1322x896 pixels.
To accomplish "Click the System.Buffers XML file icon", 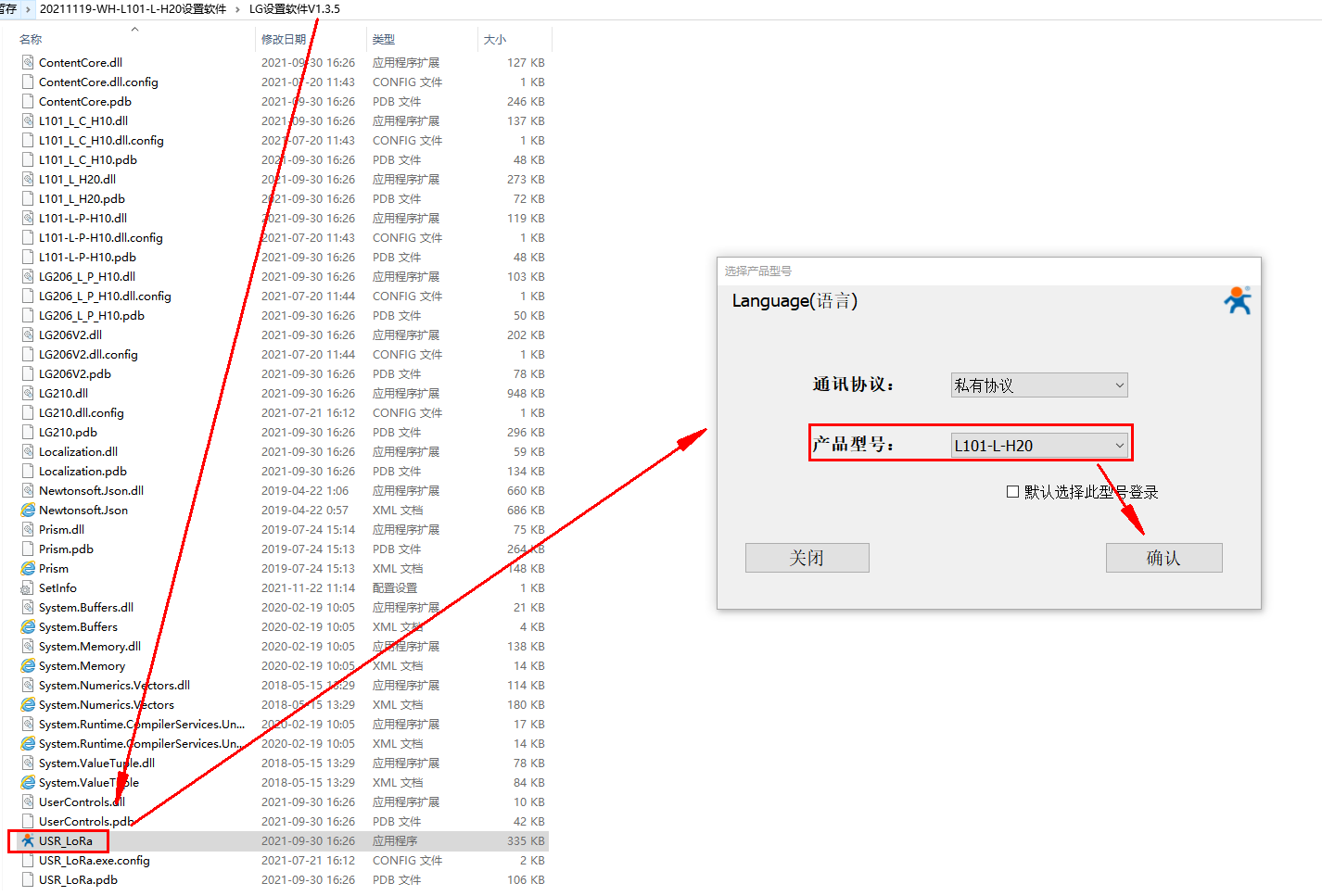I will (x=28, y=626).
